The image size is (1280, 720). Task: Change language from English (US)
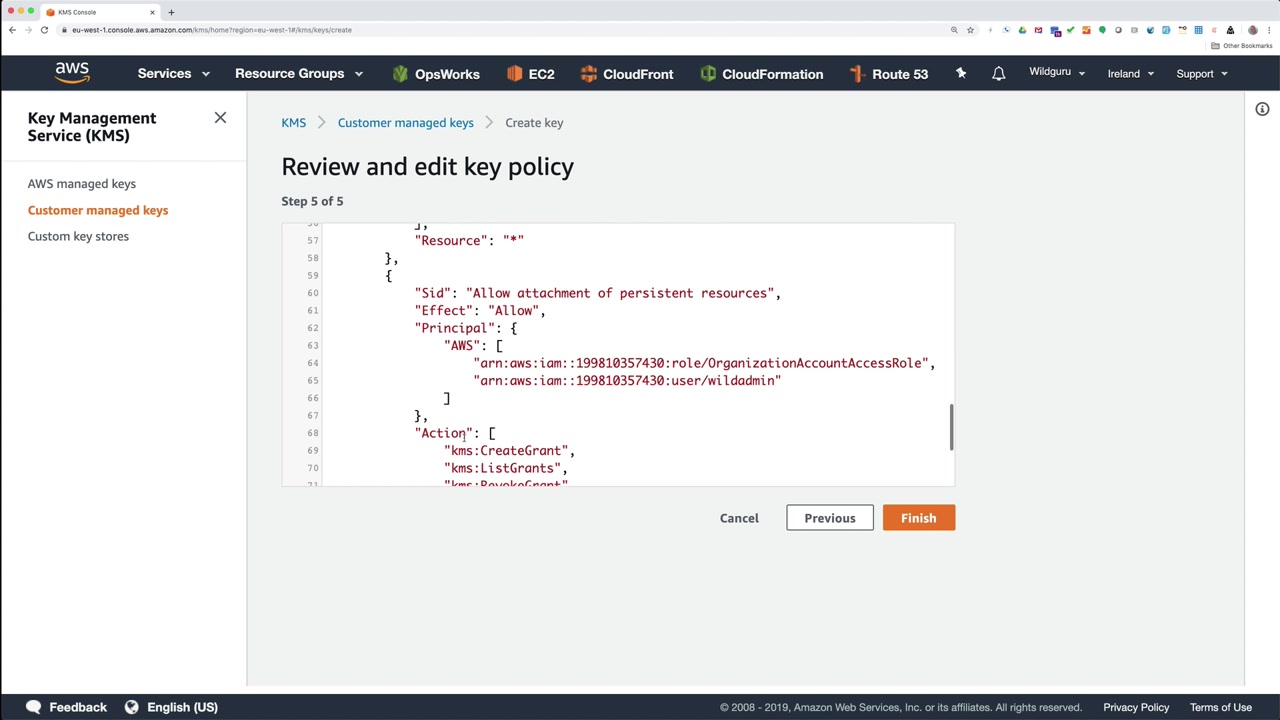point(182,707)
